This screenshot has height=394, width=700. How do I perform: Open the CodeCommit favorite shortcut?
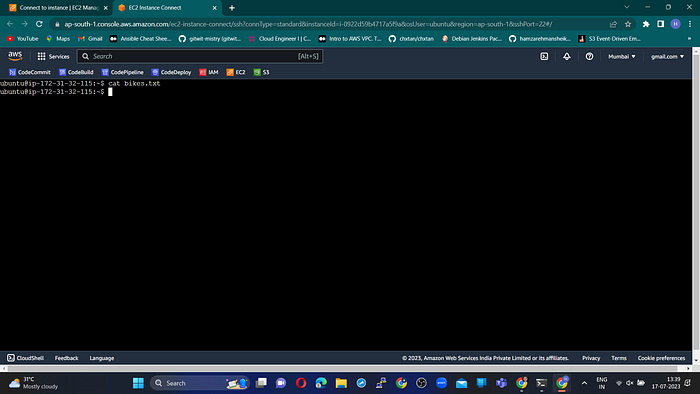point(30,72)
